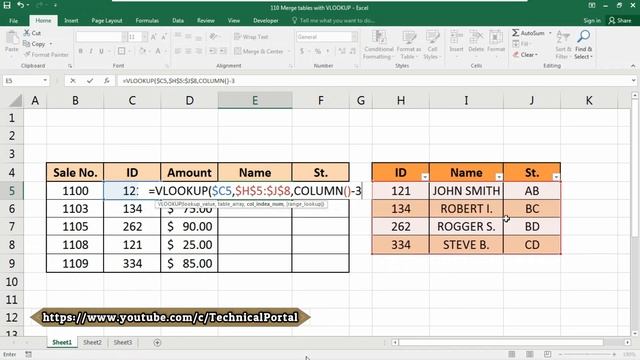Toggle Bold formatting
The image size is (640, 360).
click(81, 51)
